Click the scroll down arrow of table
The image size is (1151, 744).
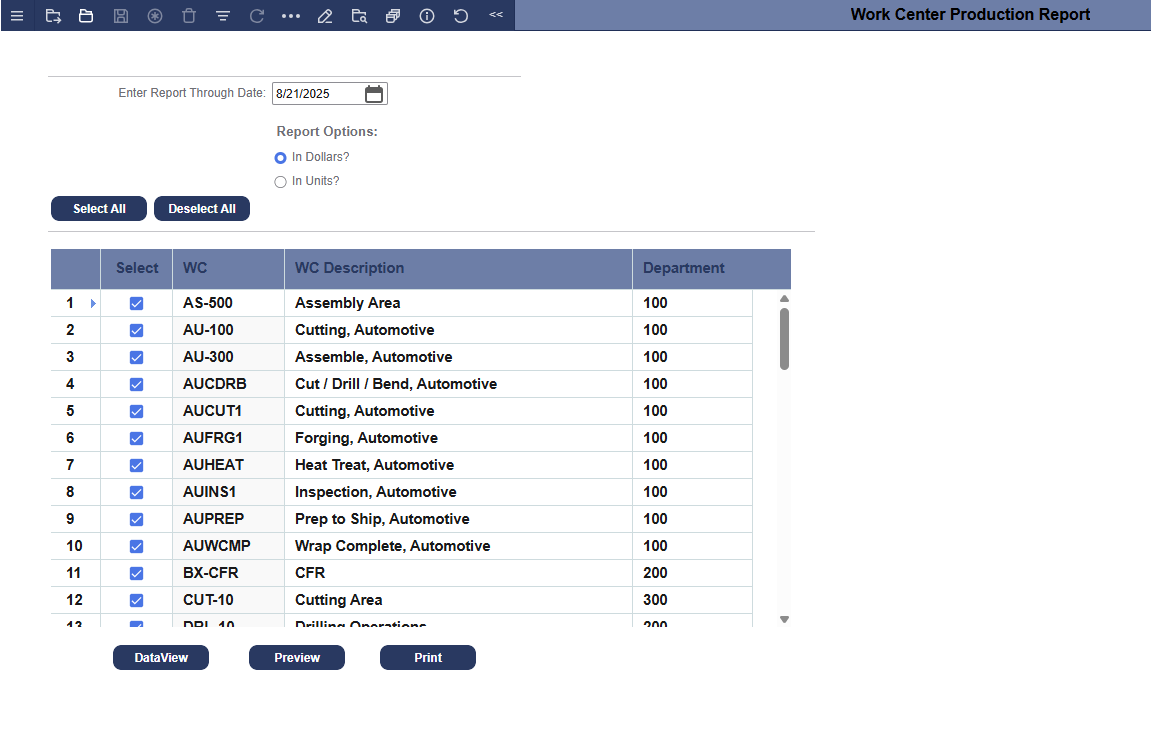tap(784, 620)
